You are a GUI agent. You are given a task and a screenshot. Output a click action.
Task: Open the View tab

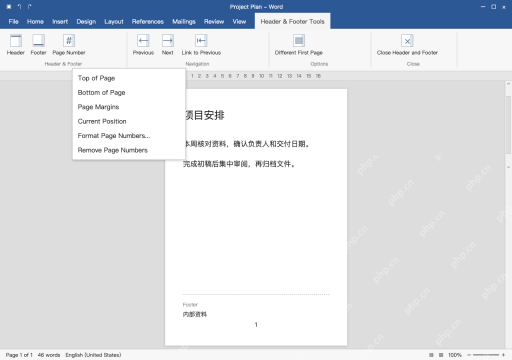tap(239, 22)
